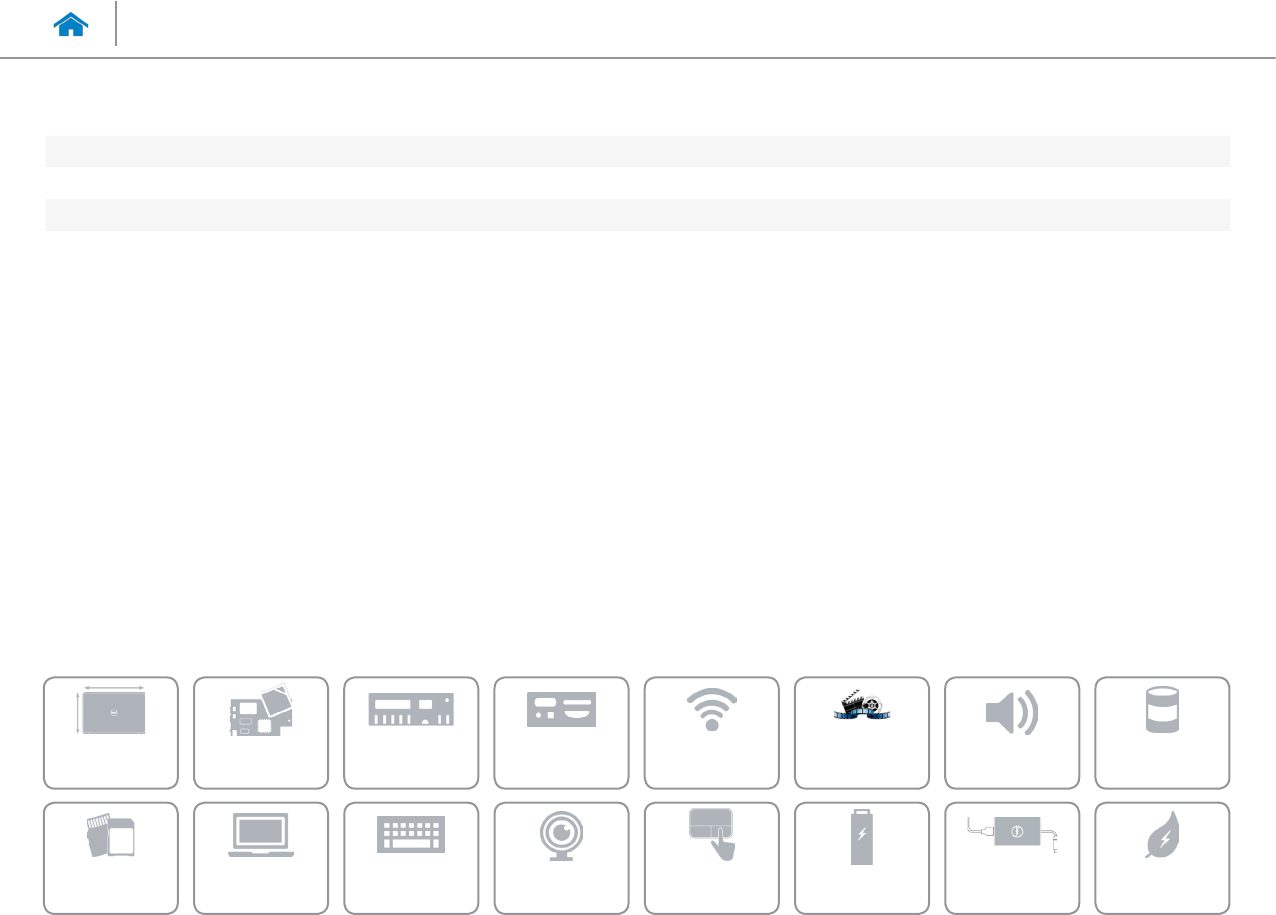Go to the blue Home icon
The height and width of the screenshot is (915, 1276).
[72, 27]
